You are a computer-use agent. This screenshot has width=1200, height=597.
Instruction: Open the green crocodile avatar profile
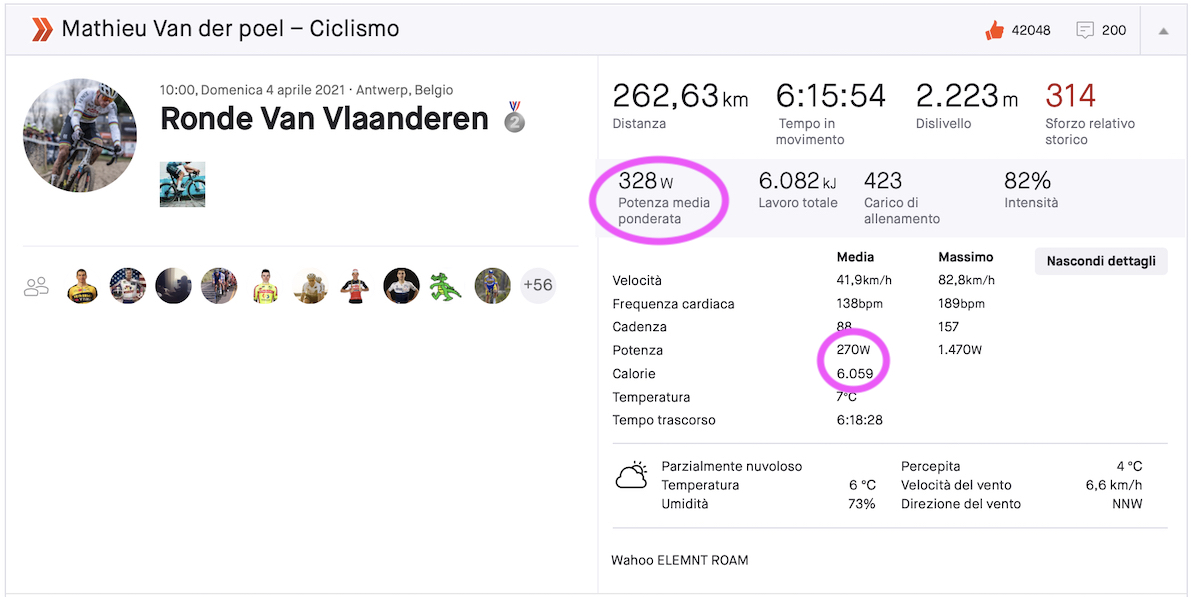[x=446, y=286]
